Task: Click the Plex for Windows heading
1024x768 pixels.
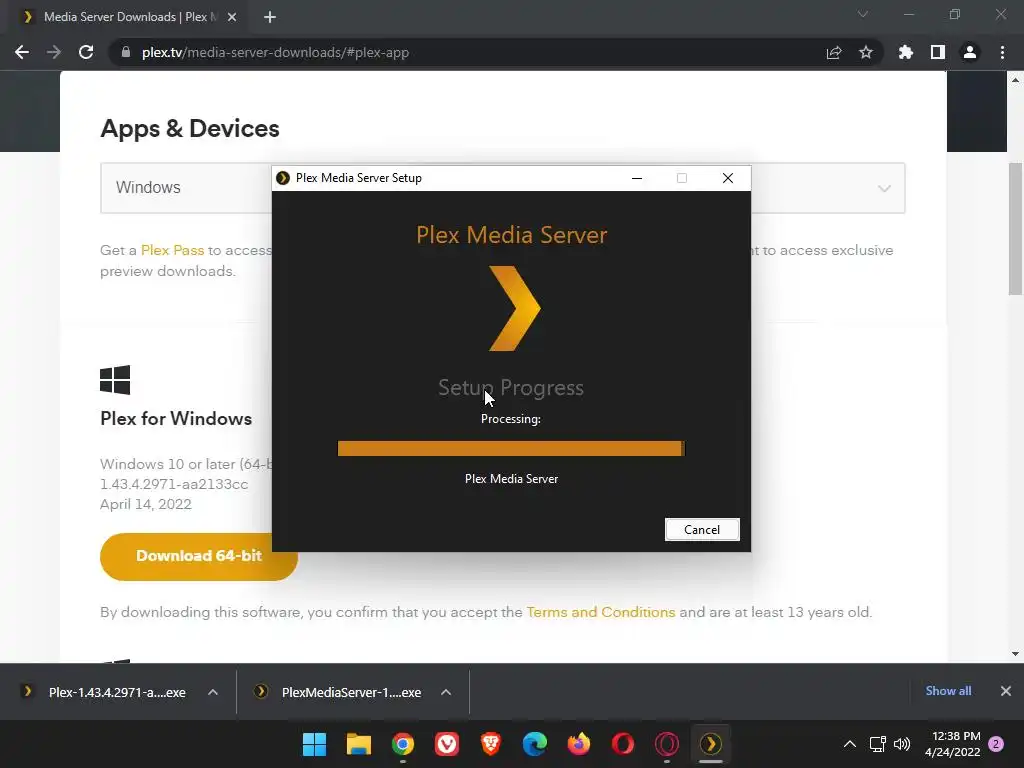Action: (x=176, y=419)
